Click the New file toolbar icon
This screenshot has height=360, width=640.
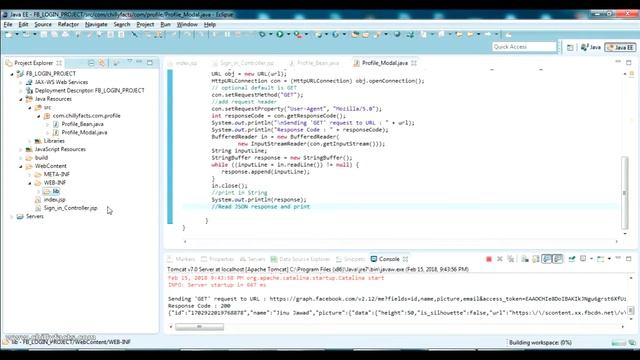(x=8, y=35)
